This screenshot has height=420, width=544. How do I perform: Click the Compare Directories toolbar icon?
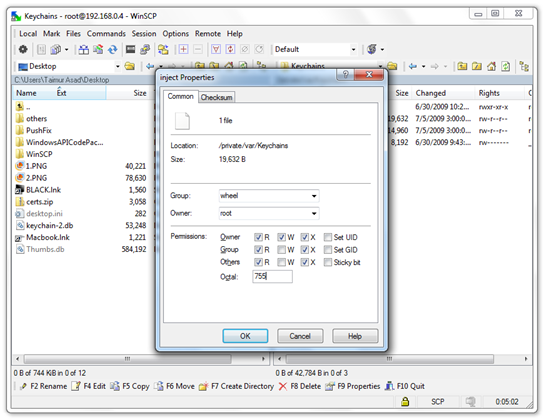[83, 49]
